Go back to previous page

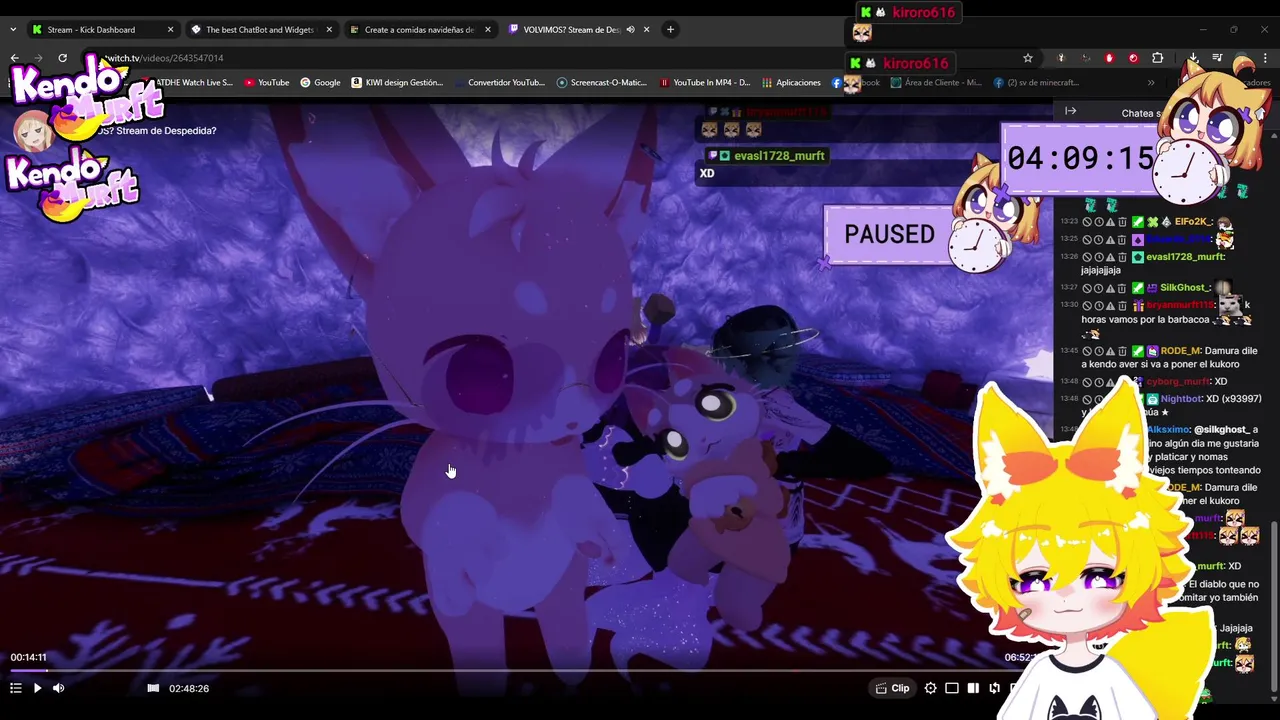pyautogui.click(x=14, y=58)
